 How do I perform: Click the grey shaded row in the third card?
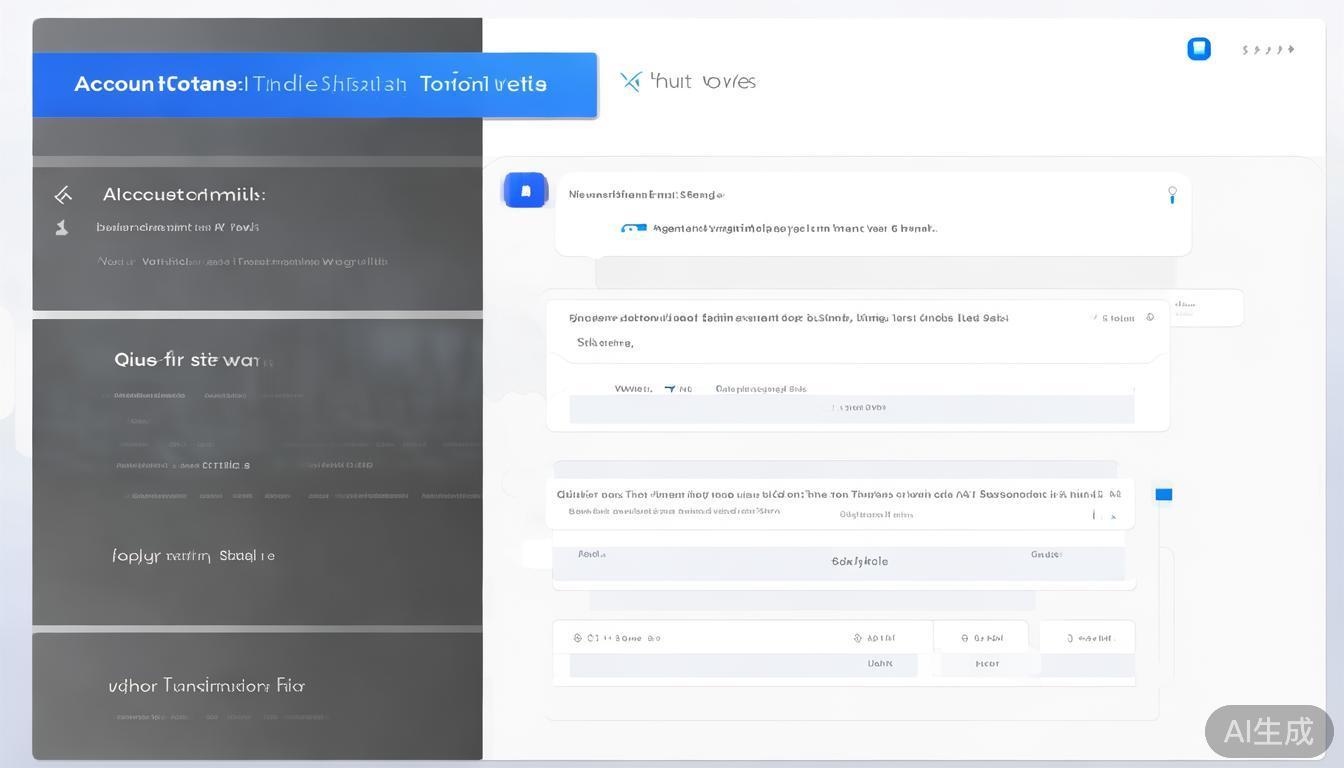pyautogui.click(x=838, y=562)
